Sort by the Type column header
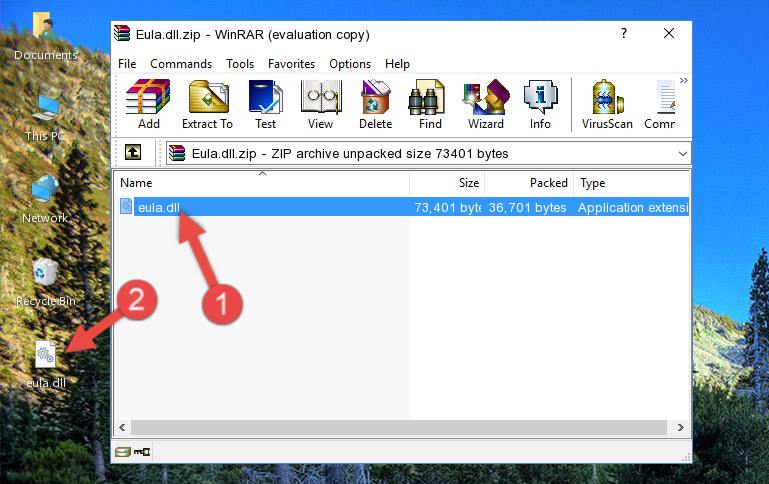This screenshot has height=484, width=769. click(632, 183)
